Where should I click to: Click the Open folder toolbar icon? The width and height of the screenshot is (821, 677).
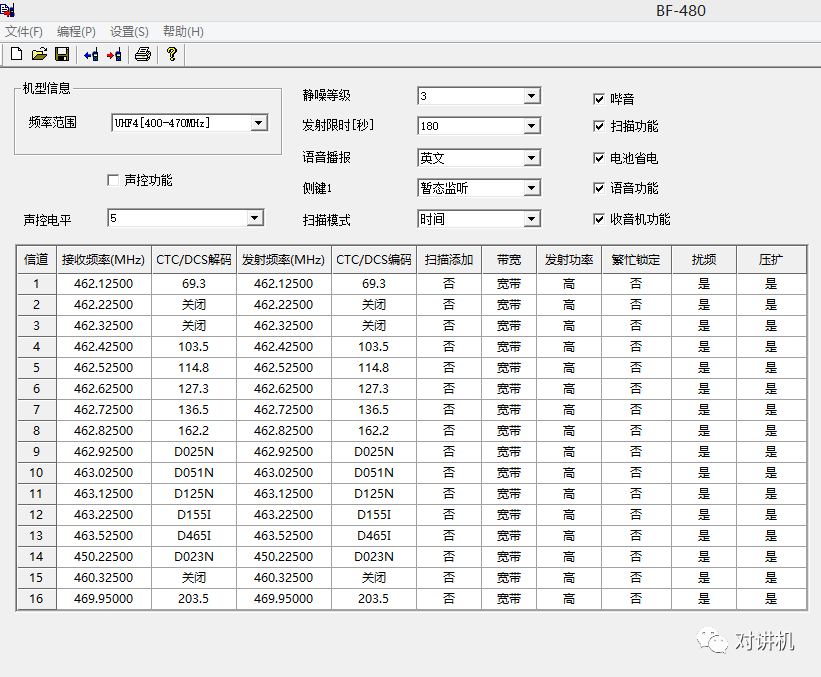tap(39, 54)
